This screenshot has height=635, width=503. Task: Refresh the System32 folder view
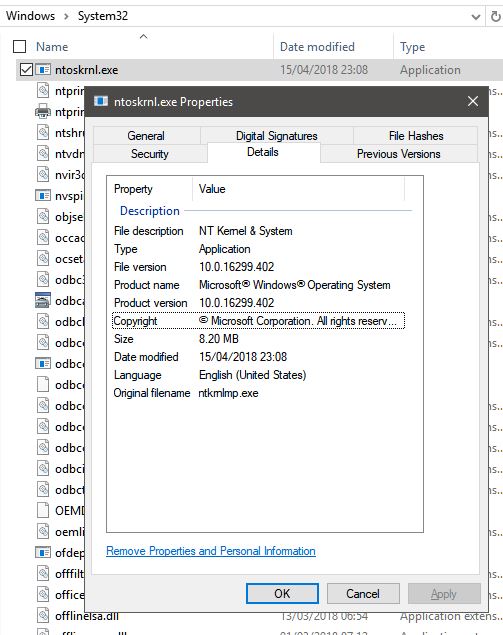coord(495,16)
